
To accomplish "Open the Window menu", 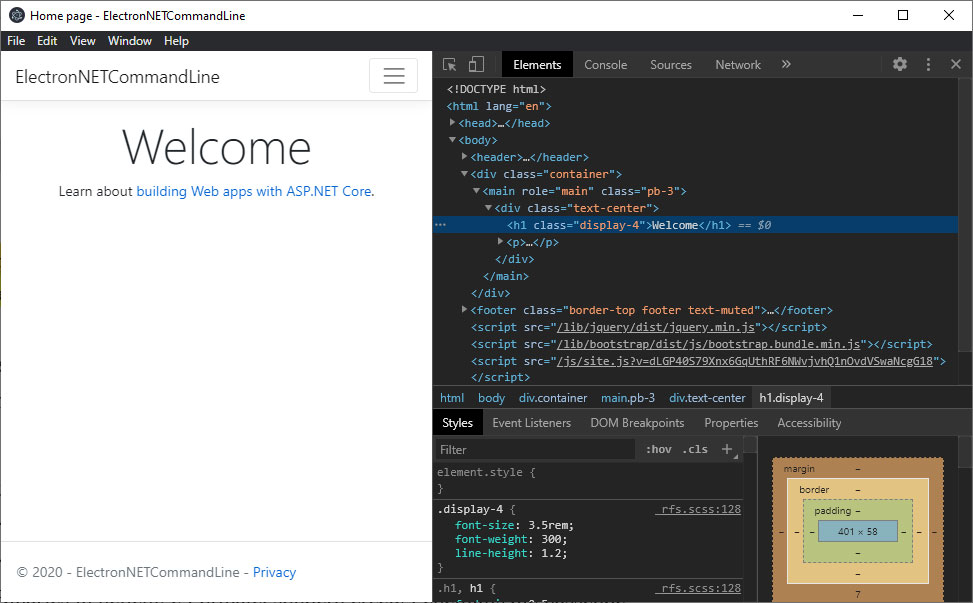I will click(x=130, y=41).
